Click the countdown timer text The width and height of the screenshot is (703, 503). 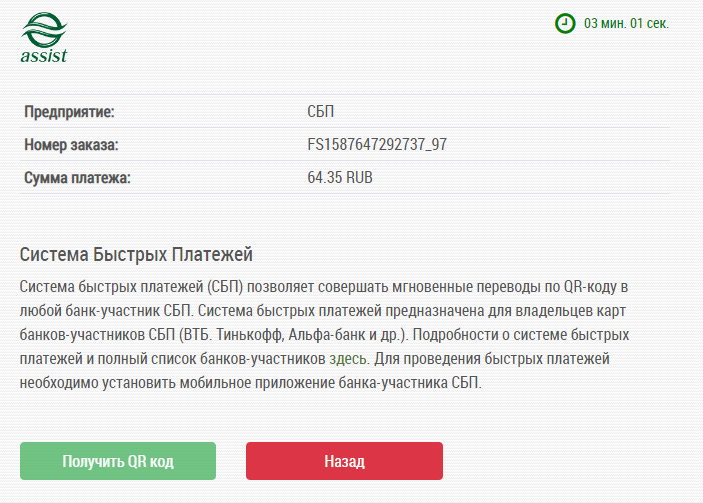coord(626,22)
